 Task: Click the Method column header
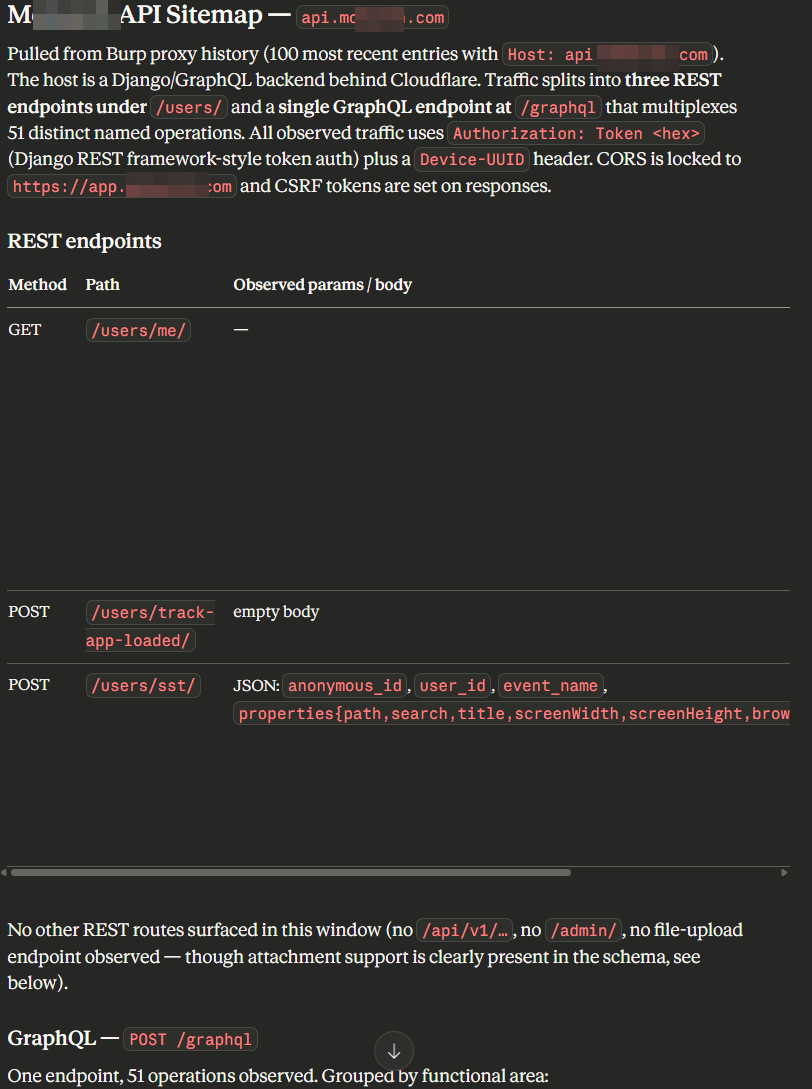(37, 285)
